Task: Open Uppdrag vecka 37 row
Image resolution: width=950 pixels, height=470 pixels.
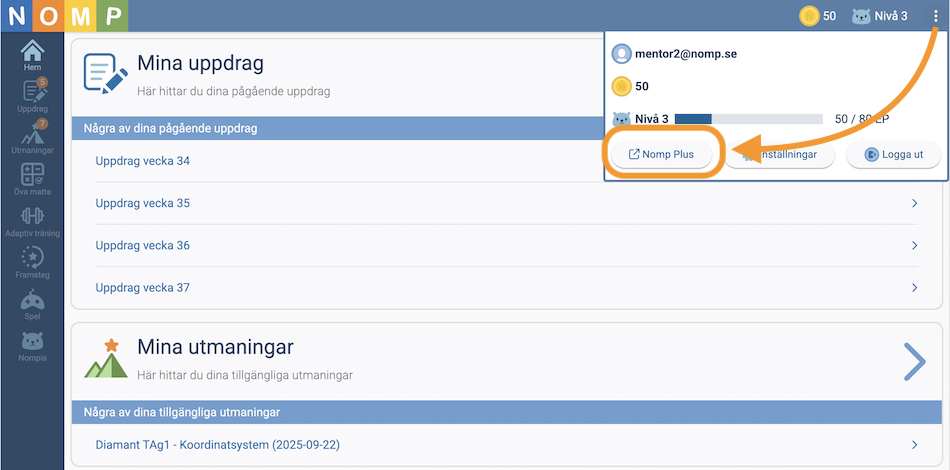Action: point(143,288)
